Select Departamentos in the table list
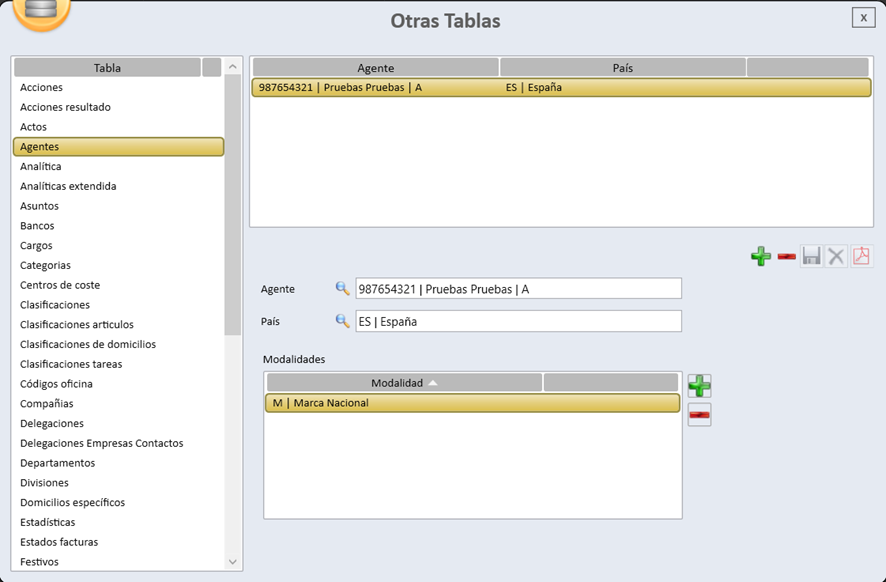The height and width of the screenshot is (582, 886). [x=57, y=463]
